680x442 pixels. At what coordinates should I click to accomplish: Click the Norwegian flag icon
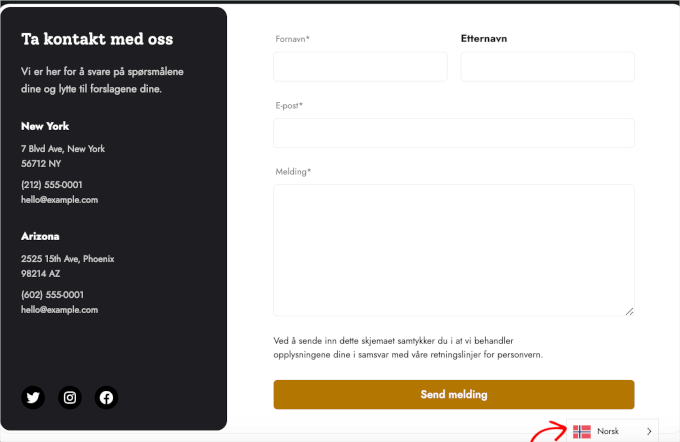(582, 431)
